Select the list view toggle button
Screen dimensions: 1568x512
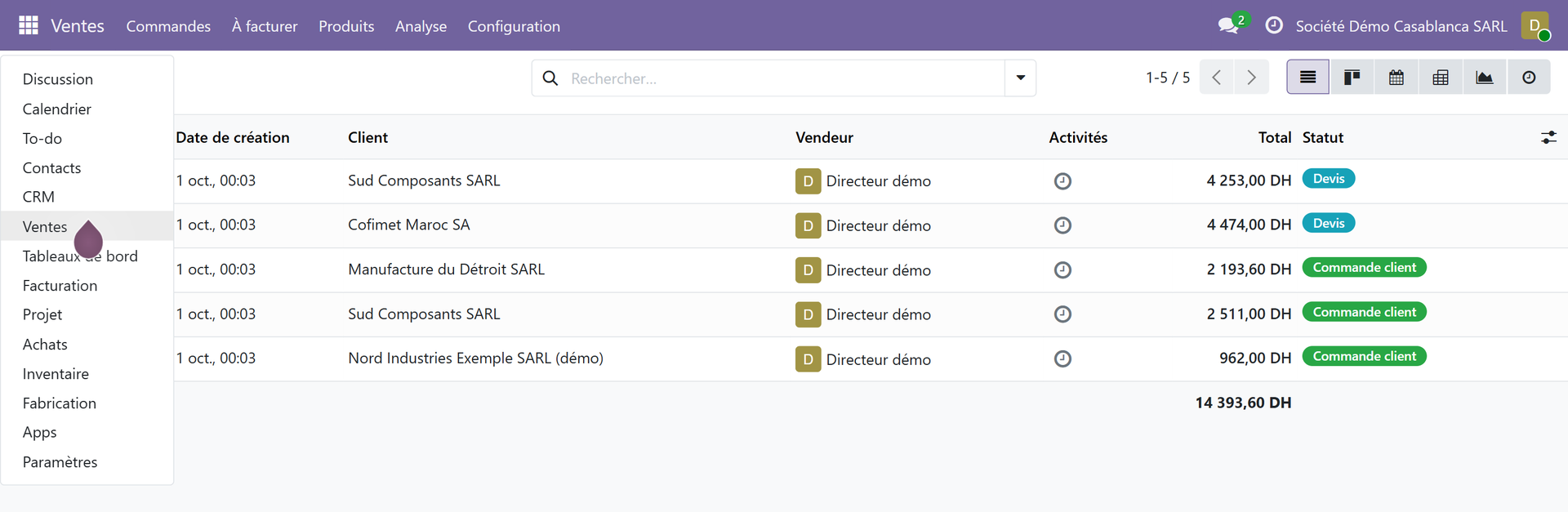point(1308,78)
